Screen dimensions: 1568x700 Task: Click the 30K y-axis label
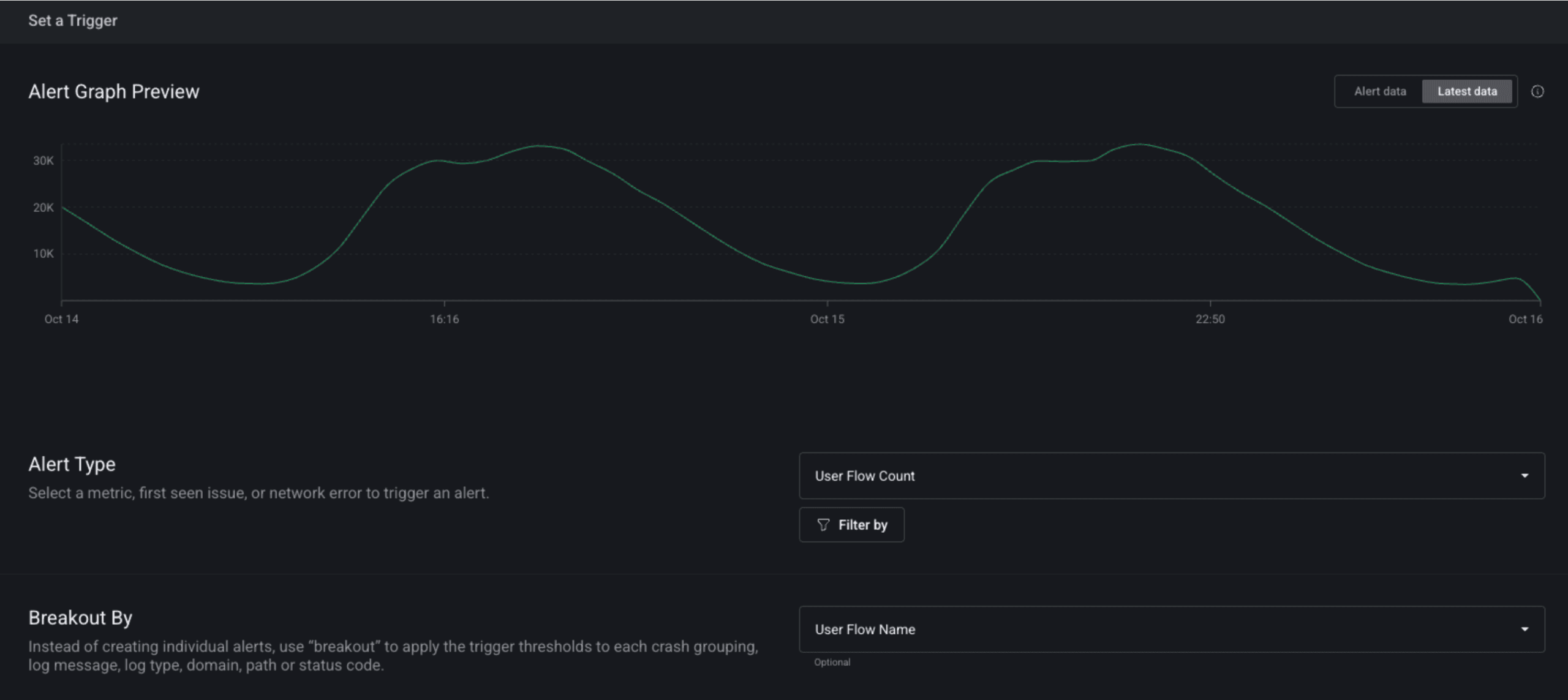click(x=43, y=160)
